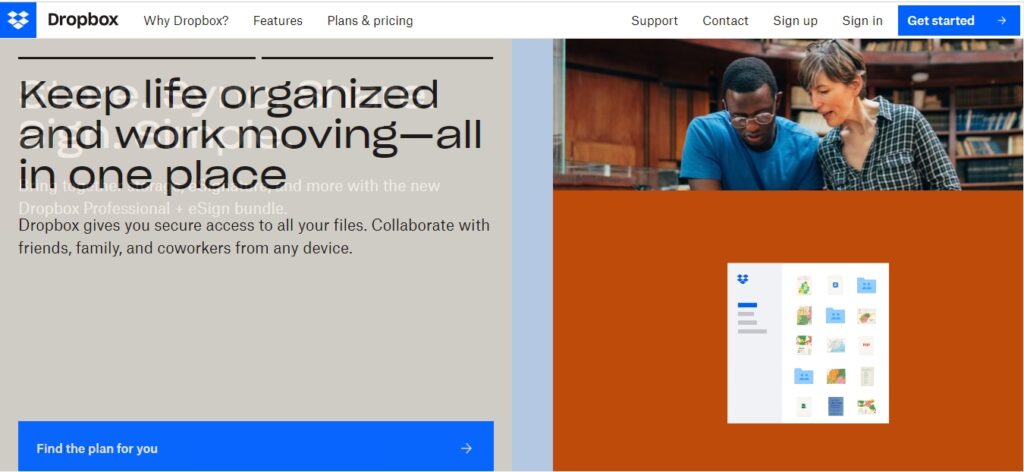Click the Dropbox file browser illustration
1024x472 pixels.
808,343
